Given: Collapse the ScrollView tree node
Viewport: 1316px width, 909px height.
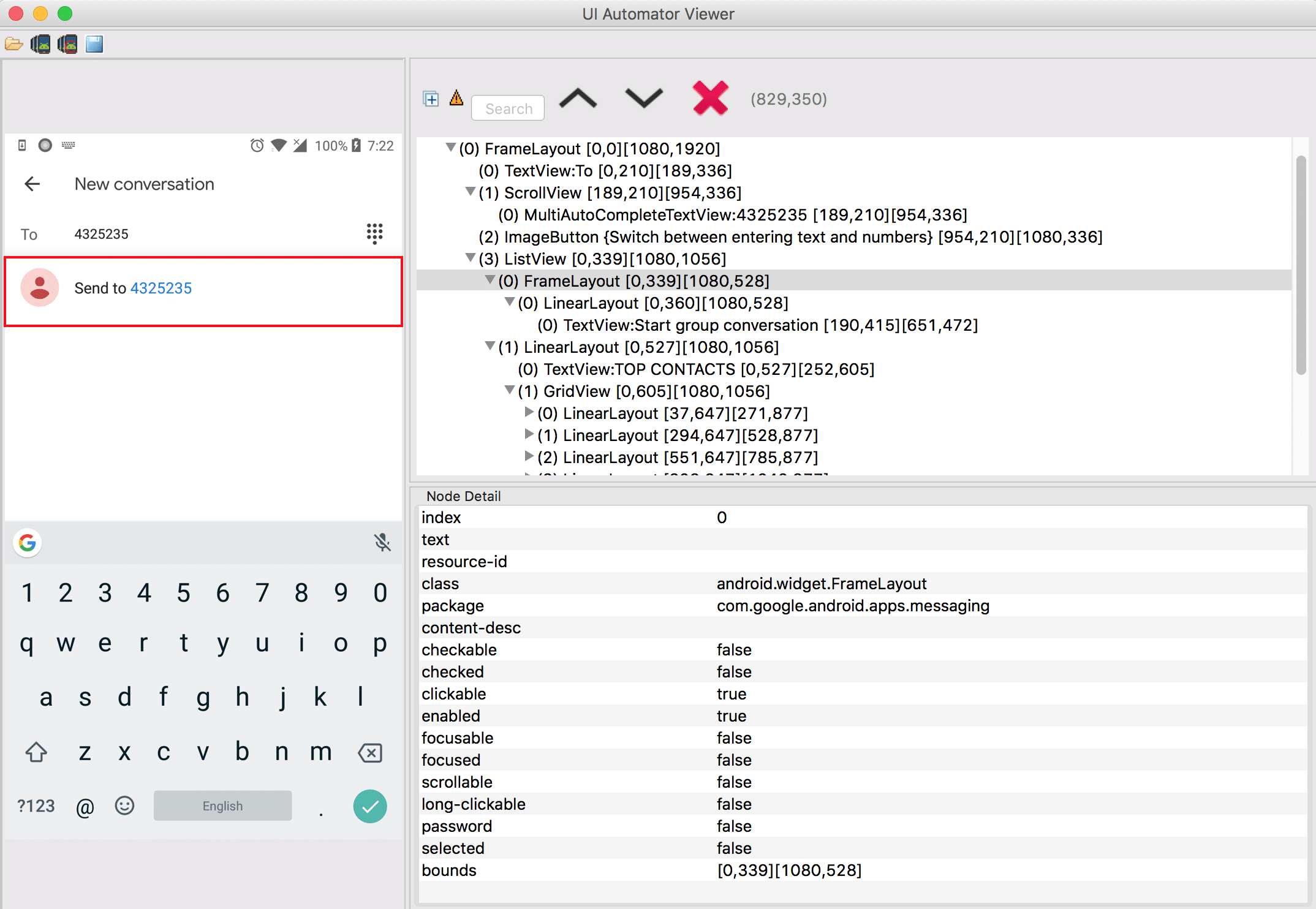Looking at the screenshot, I should coord(470,192).
